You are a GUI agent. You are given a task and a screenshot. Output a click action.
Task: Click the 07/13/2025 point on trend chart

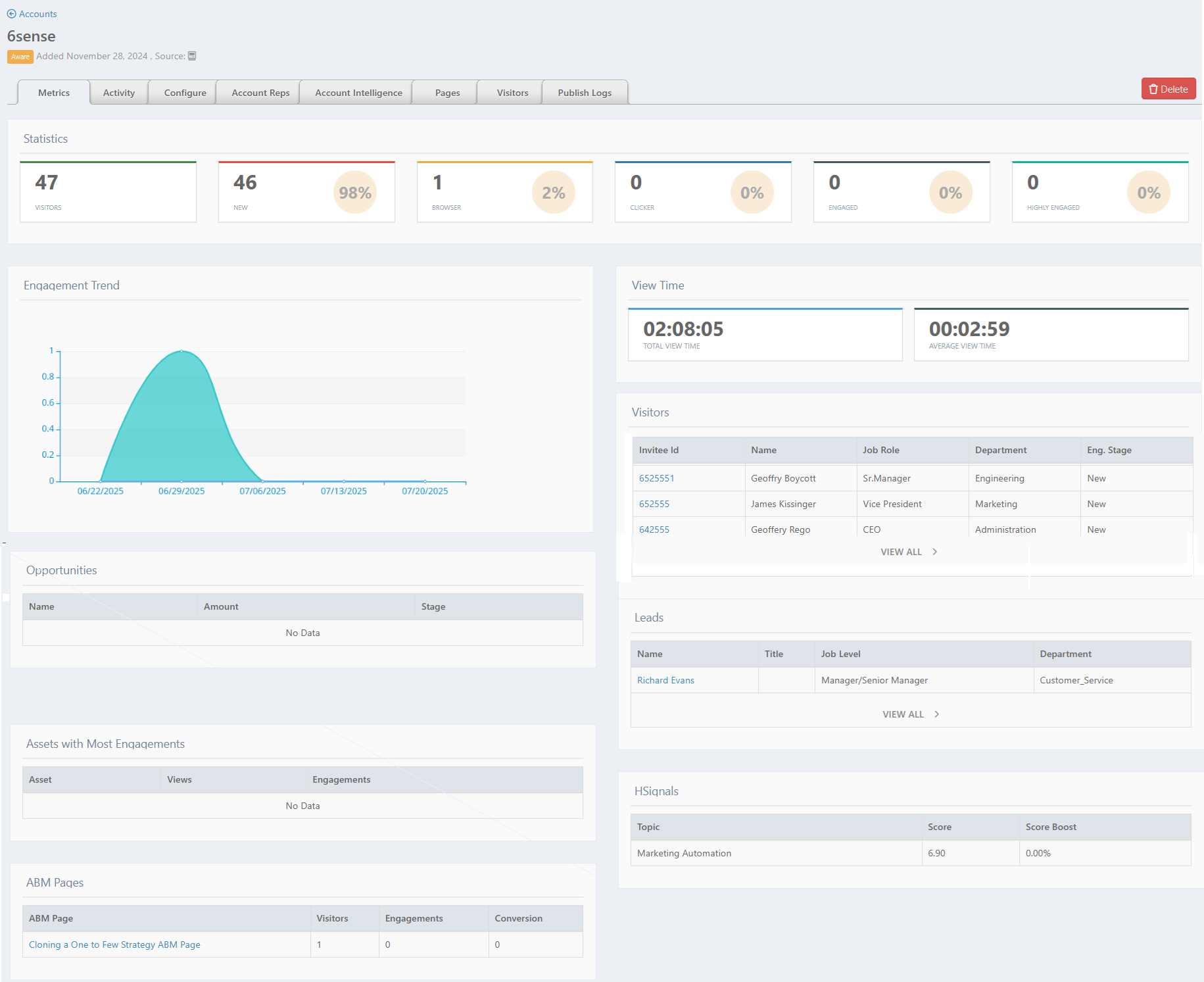click(x=344, y=481)
